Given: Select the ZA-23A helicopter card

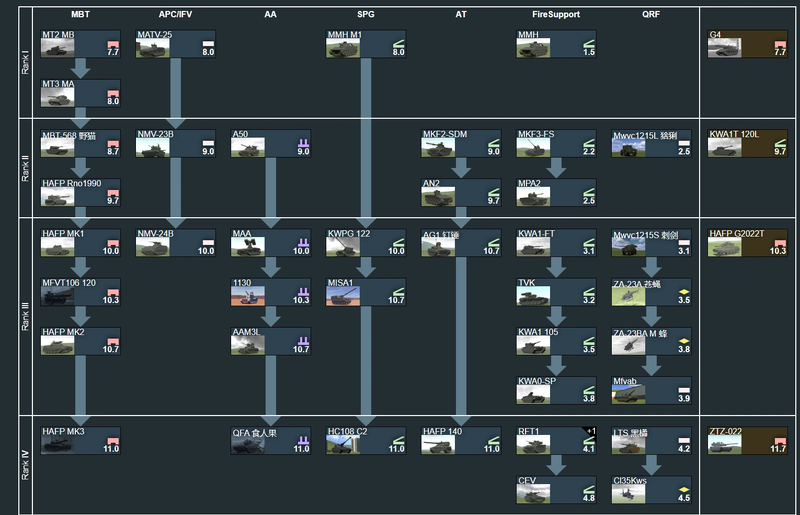Looking at the screenshot, I should point(652,292).
